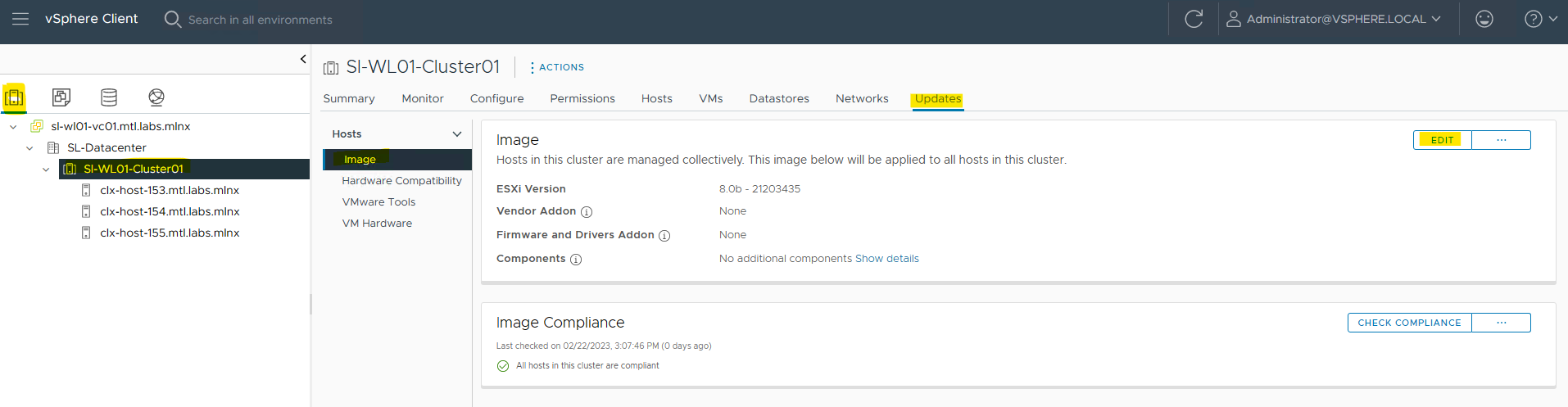Select clx-host-155.mtl.labs.mlnx host
The image size is (1568, 407).
(170, 233)
